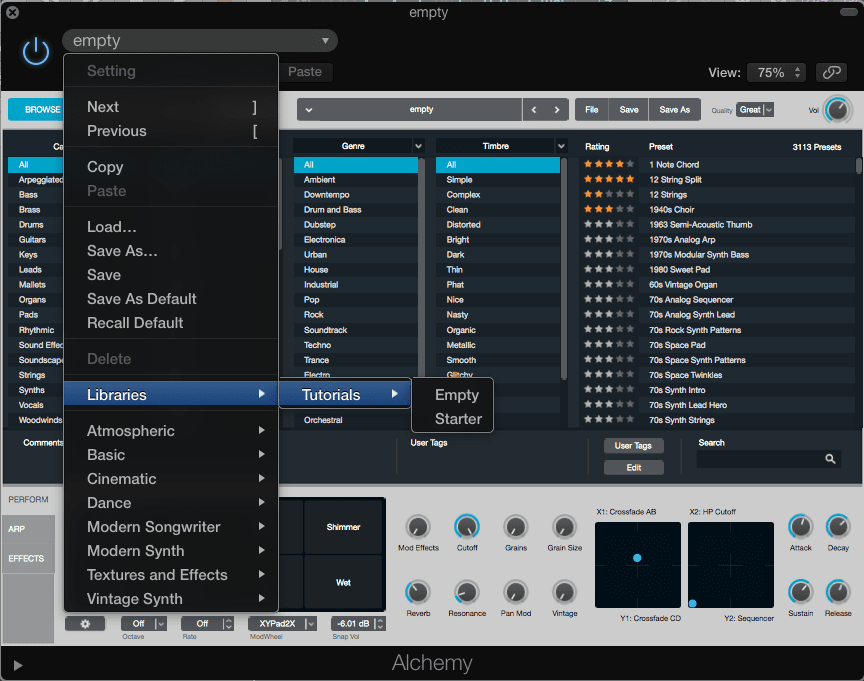Viewport: 864px width, 681px height.
Task: Open the XYPad2X ModWheel dropdown
Action: [282, 624]
